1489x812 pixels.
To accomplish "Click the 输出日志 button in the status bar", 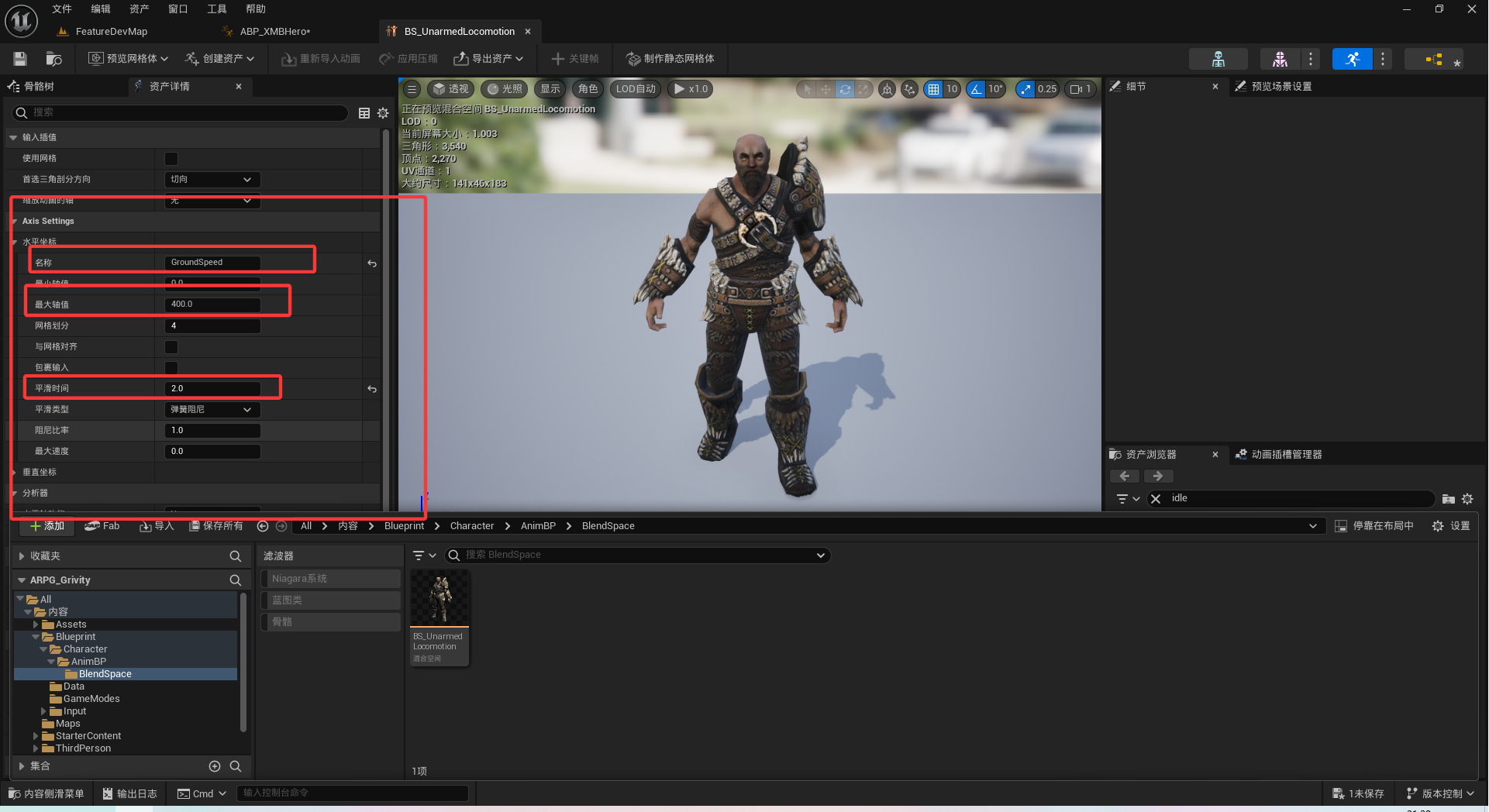I will coord(130,794).
